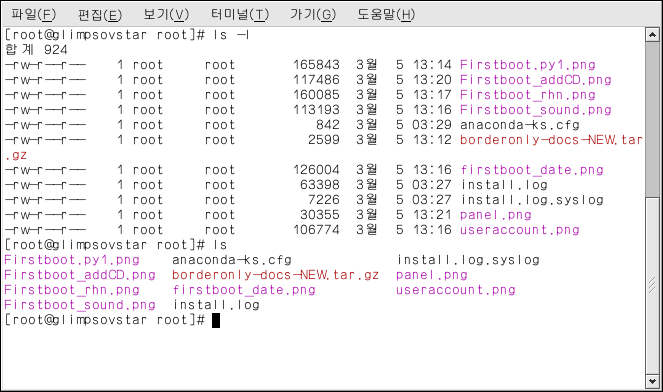This screenshot has width=663, height=392.
Task: Open the 도움말(H) help menu
Action: 386,14
